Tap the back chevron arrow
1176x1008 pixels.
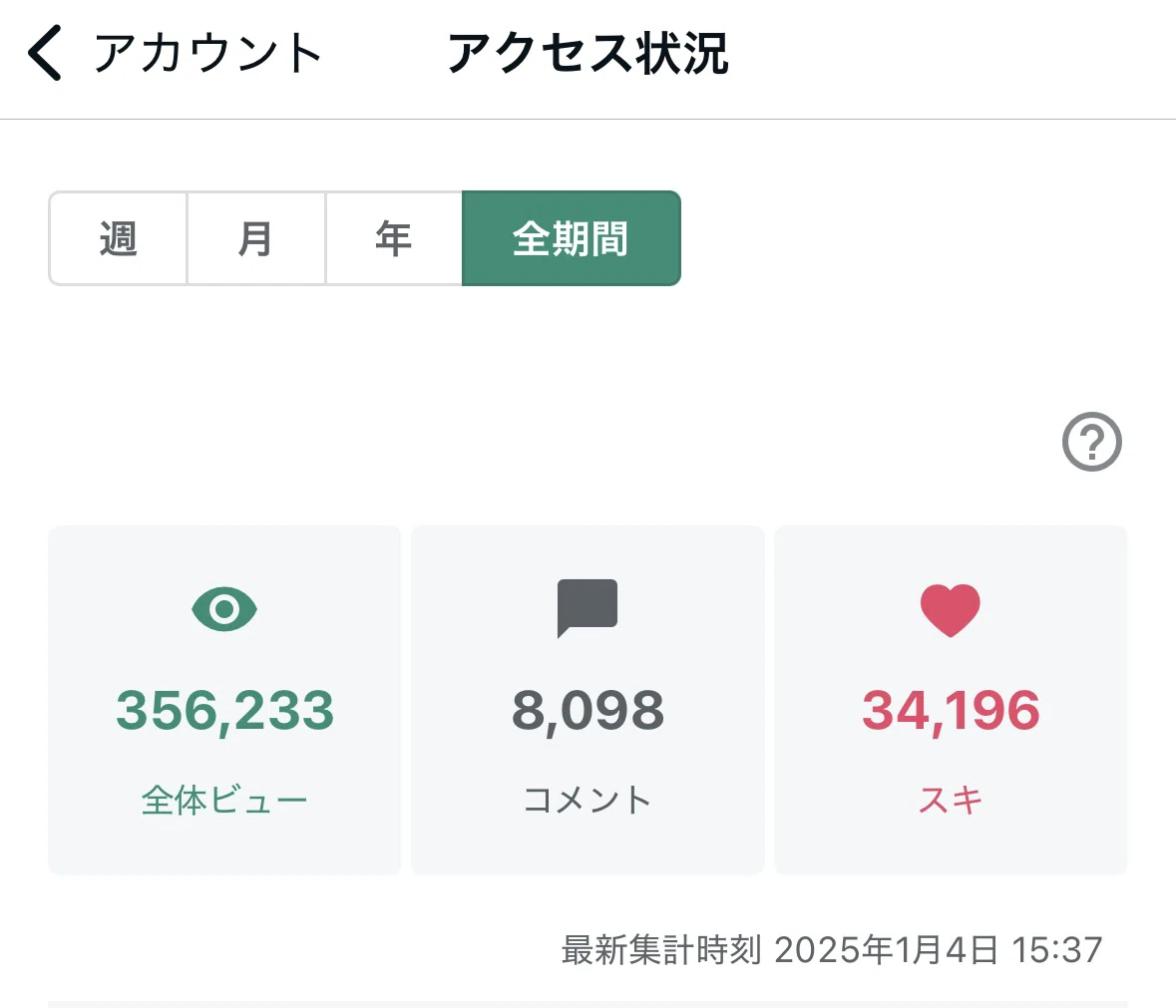[x=44, y=53]
